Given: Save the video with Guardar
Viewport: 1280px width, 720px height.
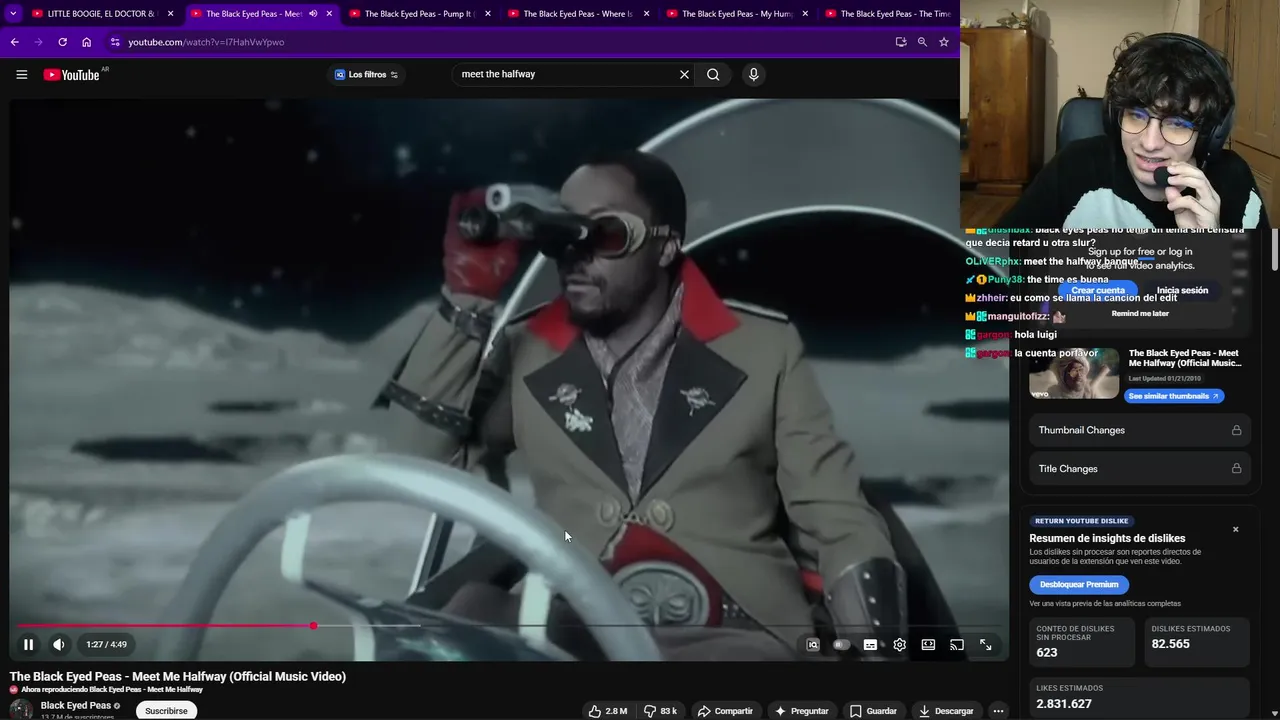Looking at the screenshot, I should point(873,711).
